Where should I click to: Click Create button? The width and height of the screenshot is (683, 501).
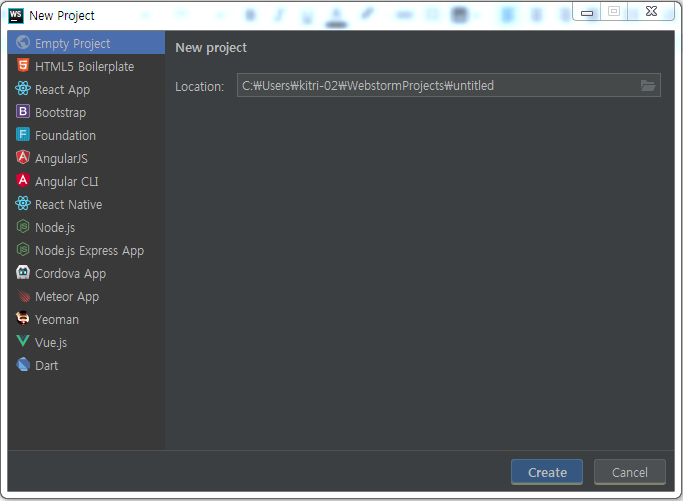click(547, 472)
